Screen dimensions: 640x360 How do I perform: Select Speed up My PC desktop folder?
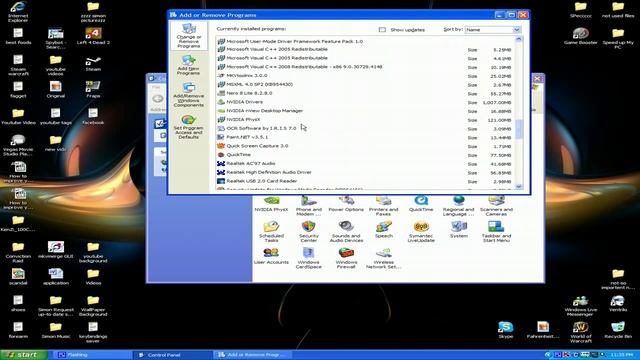coord(618,38)
